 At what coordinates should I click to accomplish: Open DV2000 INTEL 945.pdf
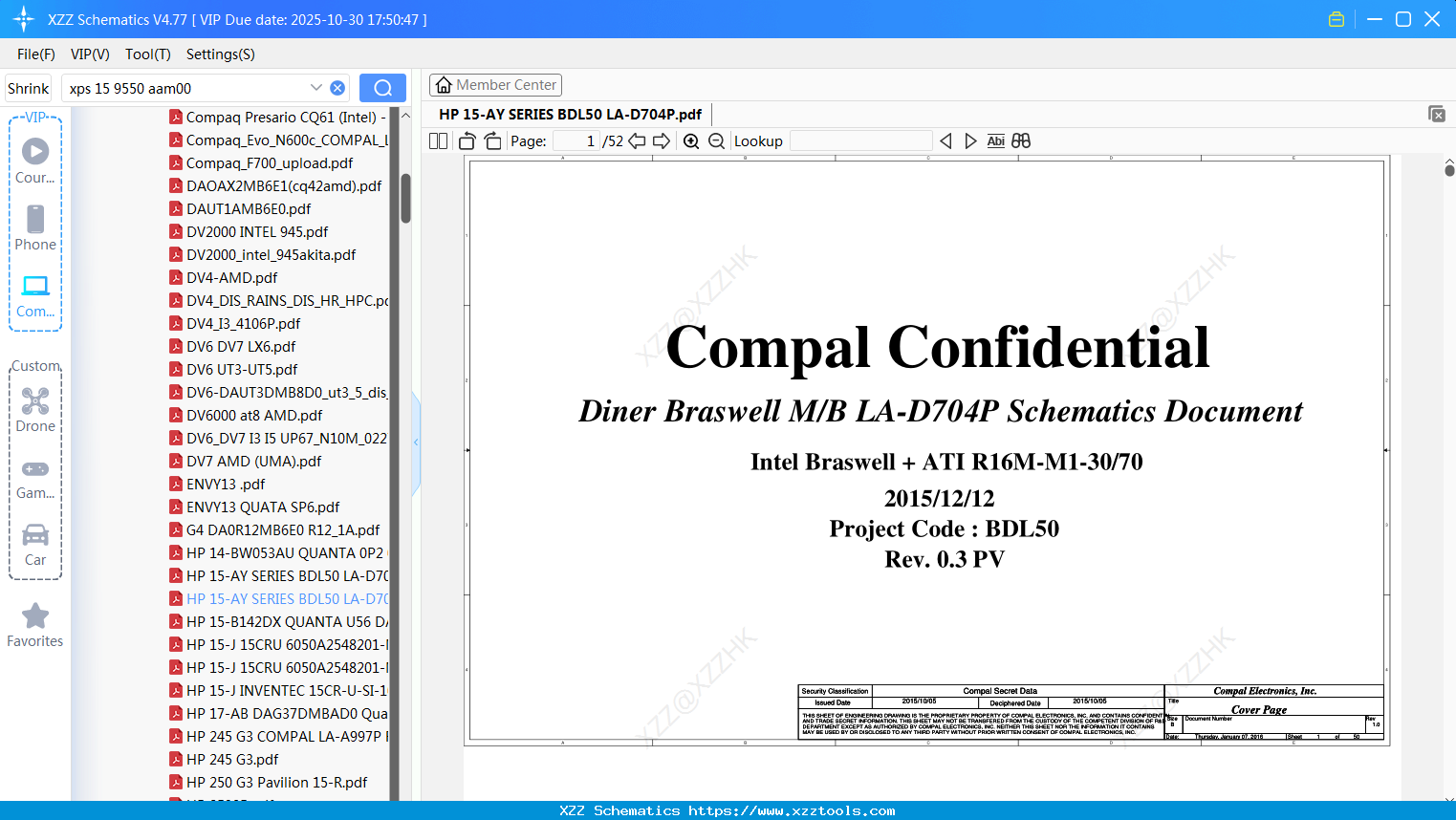coord(249,231)
